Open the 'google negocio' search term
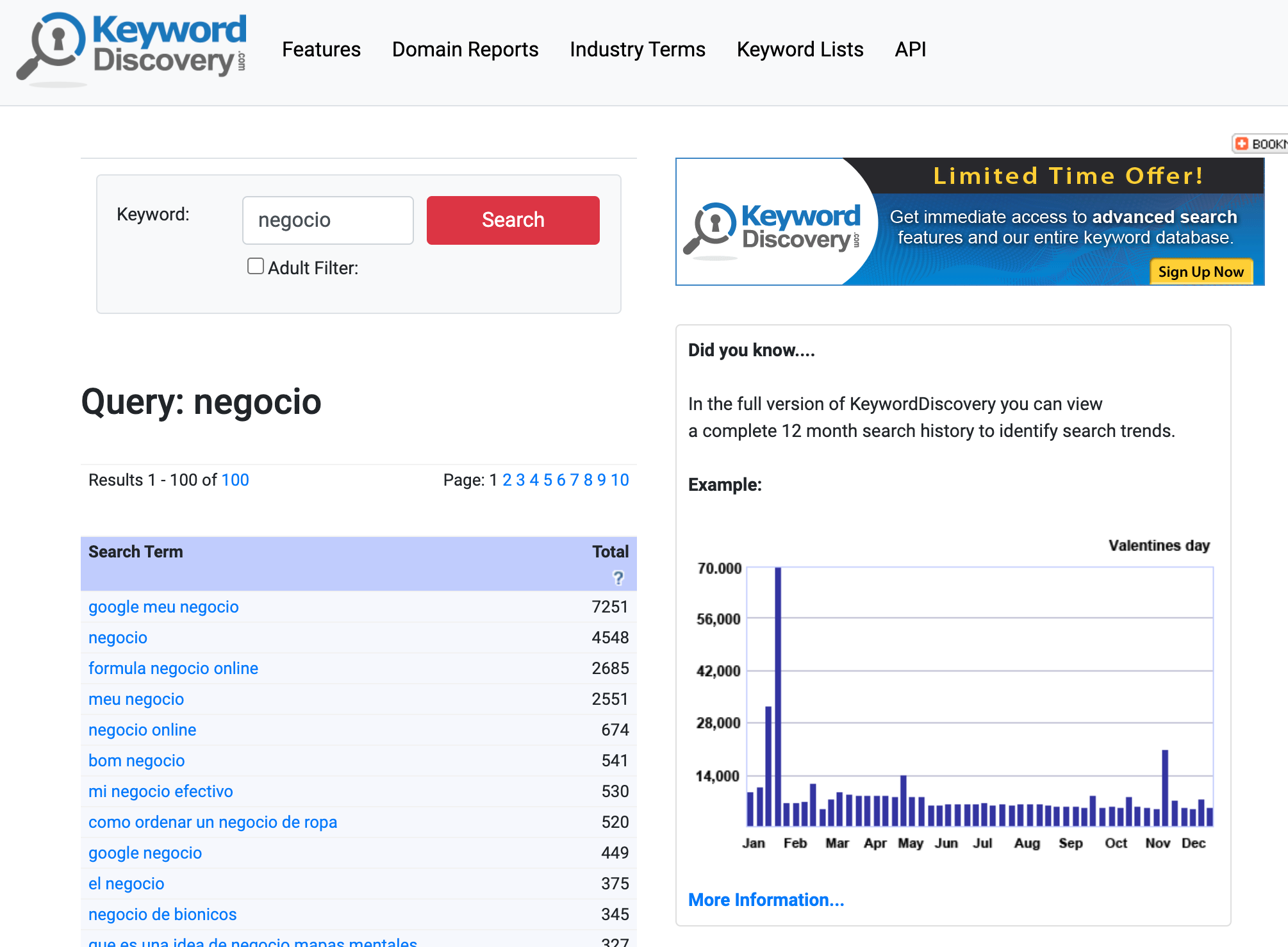Viewport: 1288px width, 947px height. click(145, 853)
